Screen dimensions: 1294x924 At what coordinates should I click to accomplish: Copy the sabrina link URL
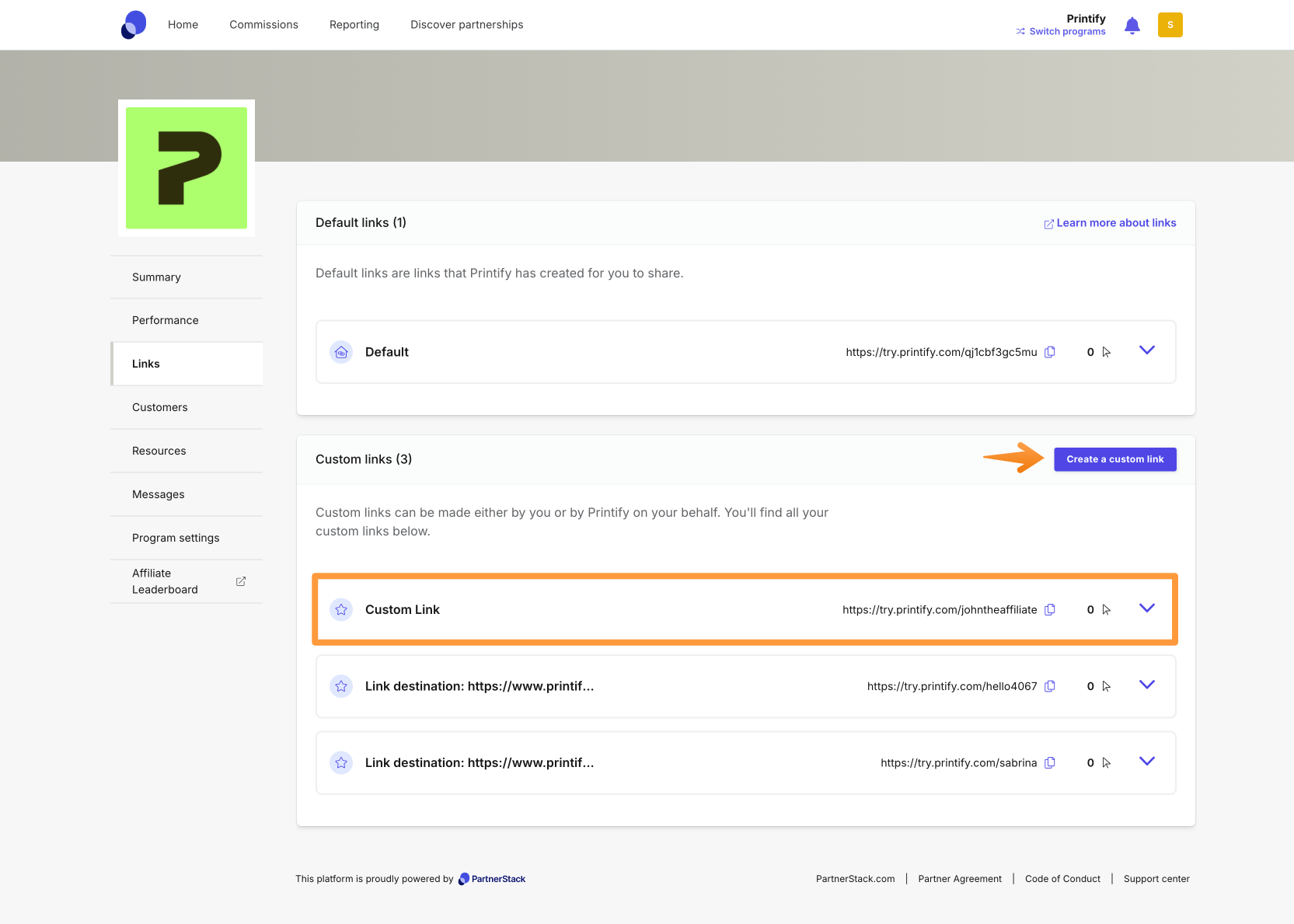[x=1050, y=763]
